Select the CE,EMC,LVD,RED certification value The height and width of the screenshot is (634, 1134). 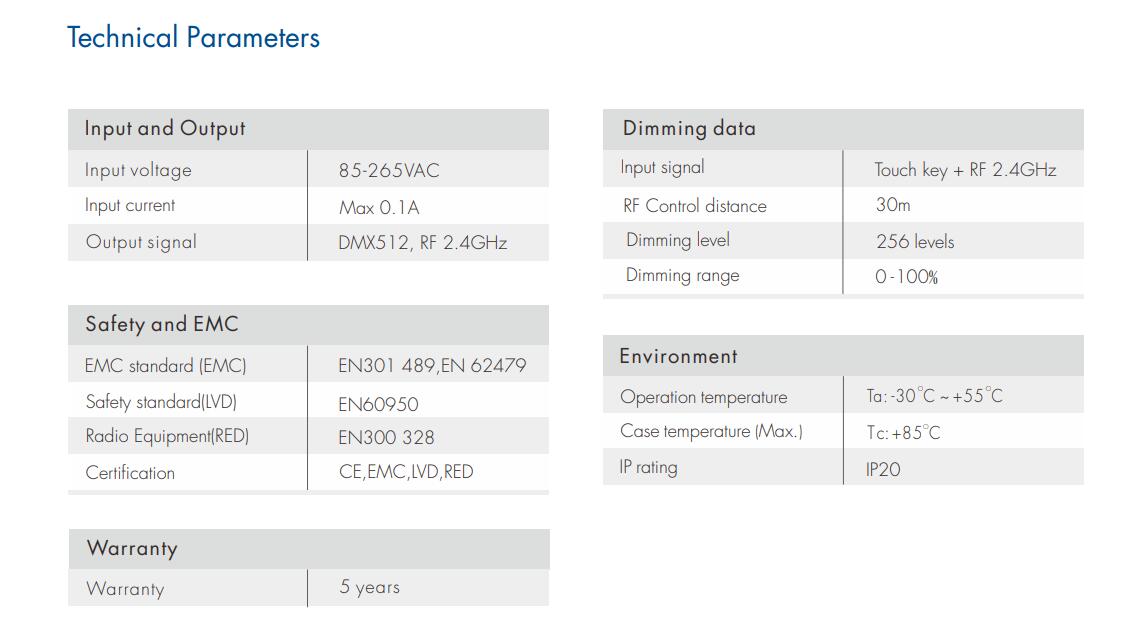[406, 472]
